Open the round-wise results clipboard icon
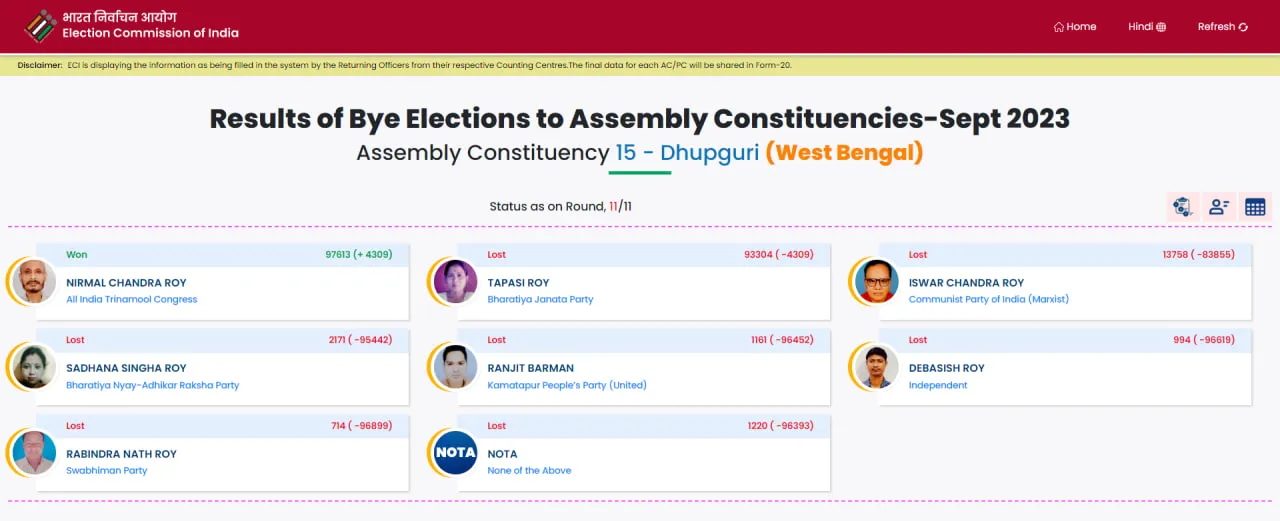The height and width of the screenshot is (521, 1280). coord(1183,207)
